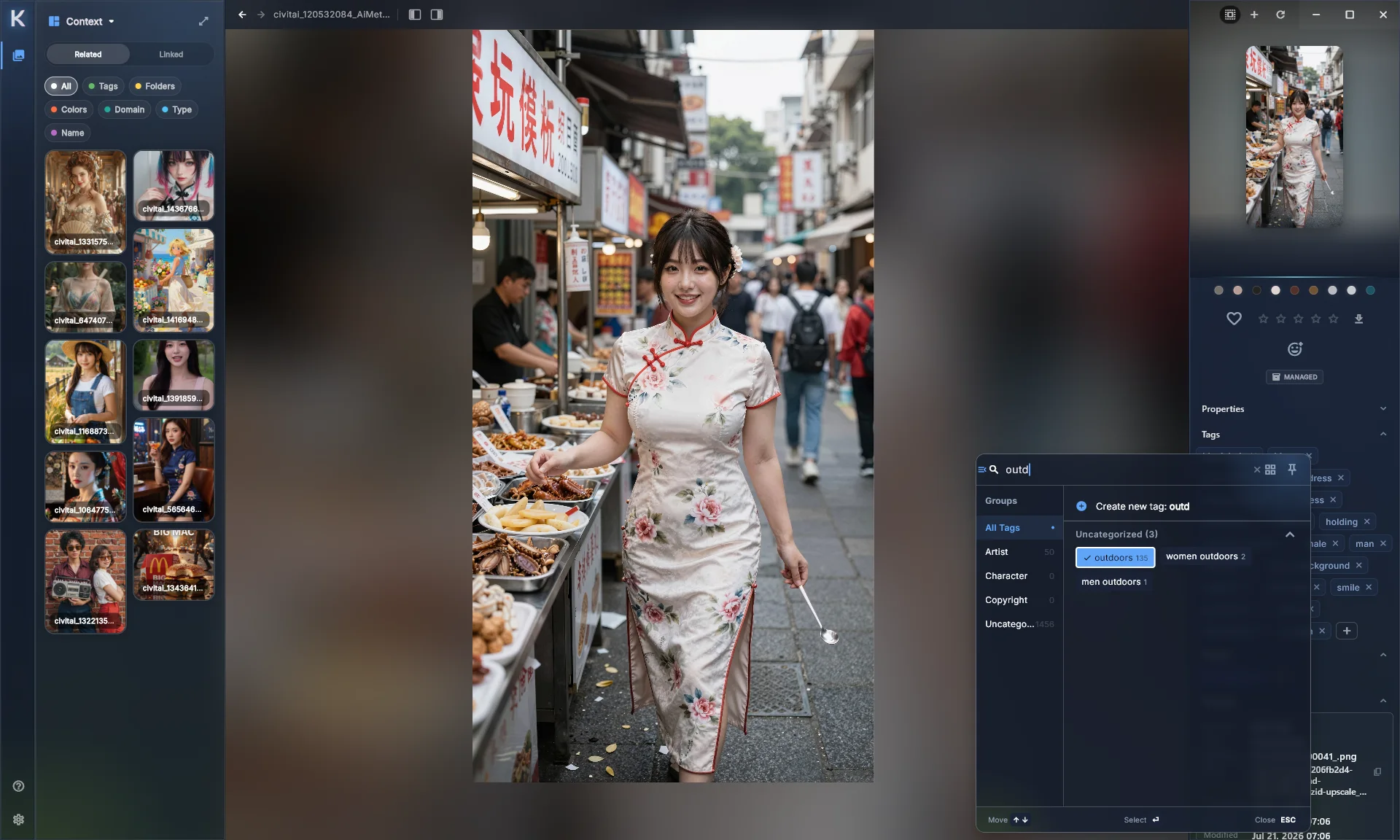Click the gallery icon in left sidebar

(18, 55)
